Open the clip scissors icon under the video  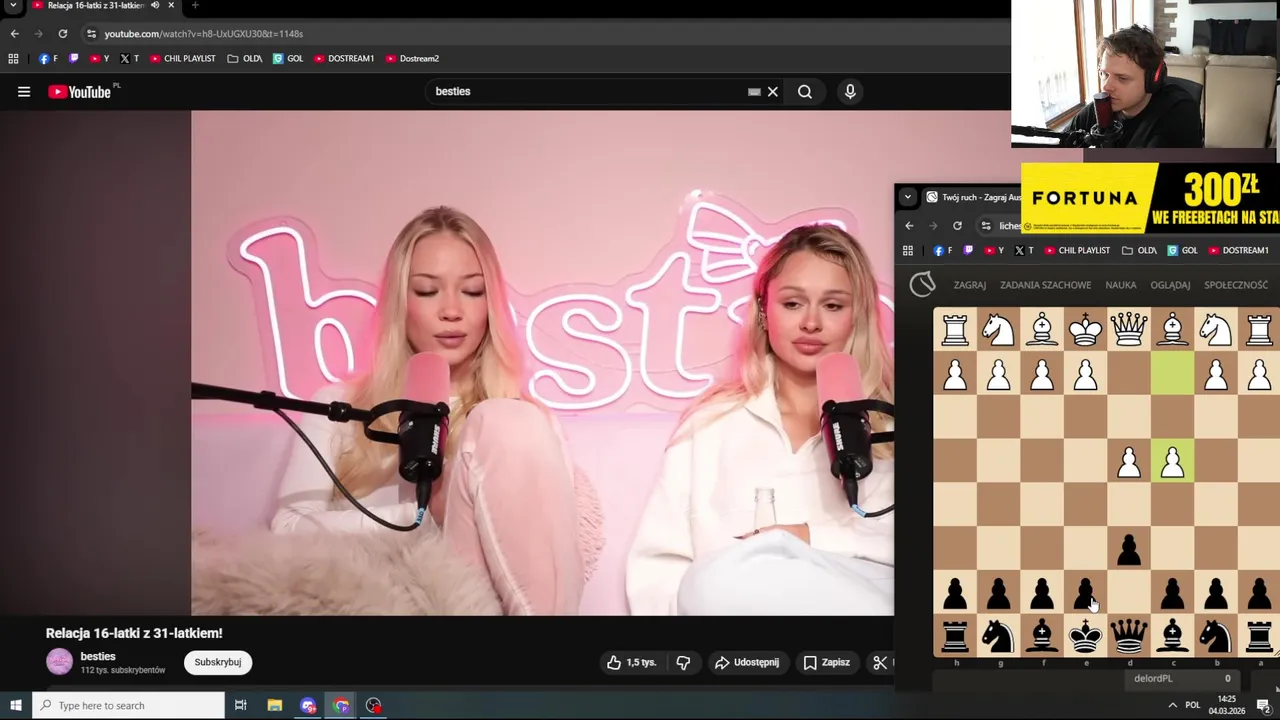coord(880,662)
